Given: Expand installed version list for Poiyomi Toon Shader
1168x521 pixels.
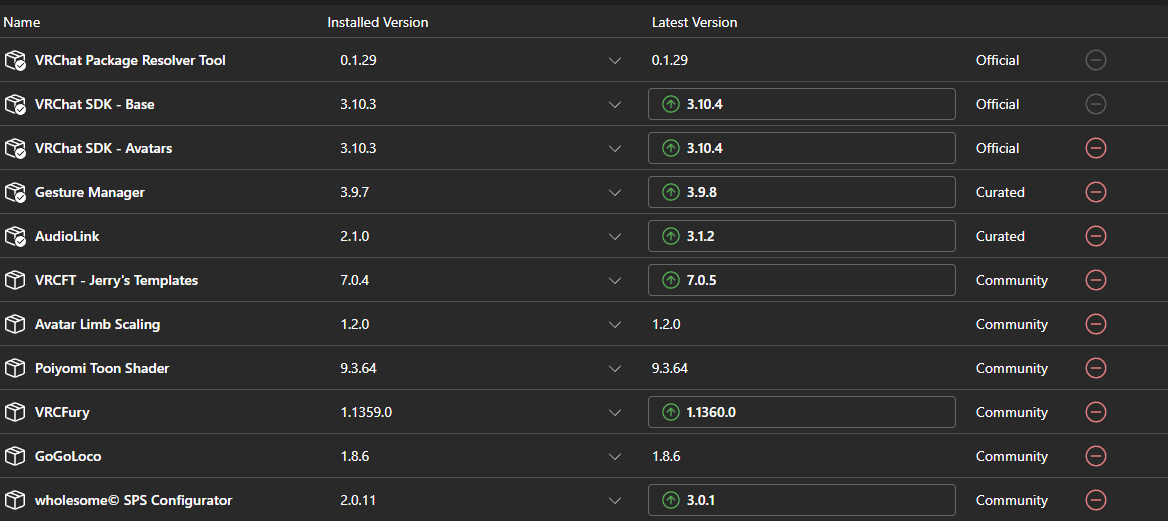Looking at the screenshot, I should pos(615,368).
